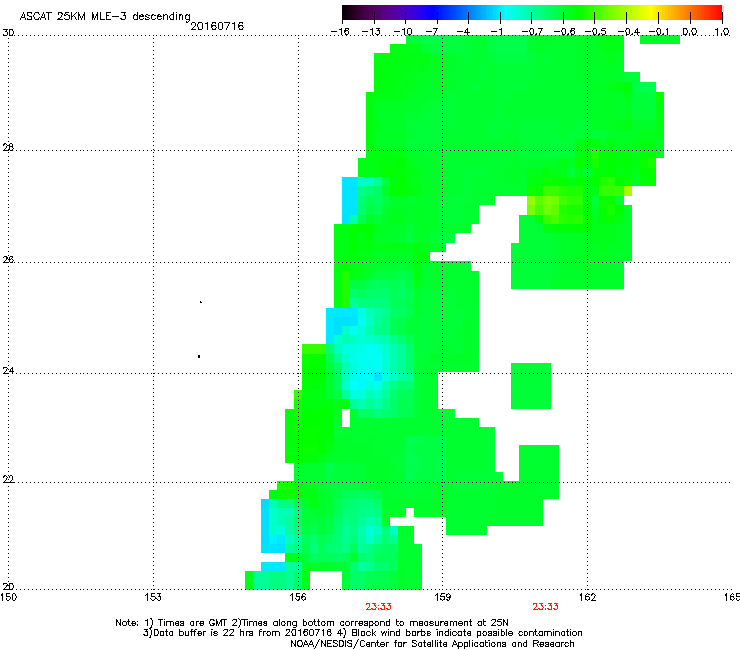Click the cyan strip near 27N 157E
Image resolution: width=740 pixels, height=650 pixels.
click(350, 201)
